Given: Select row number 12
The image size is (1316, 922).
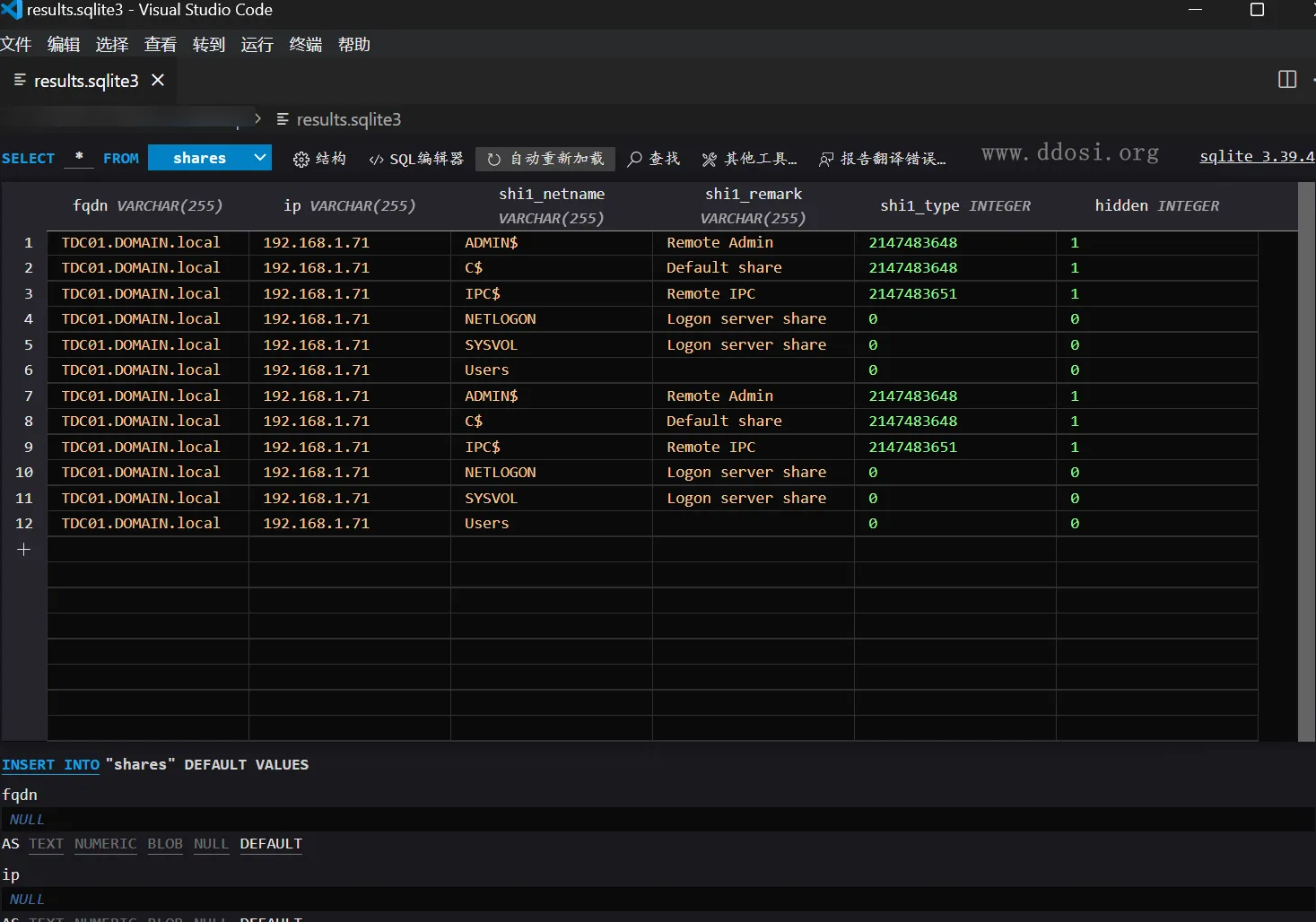Looking at the screenshot, I should click(x=24, y=523).
